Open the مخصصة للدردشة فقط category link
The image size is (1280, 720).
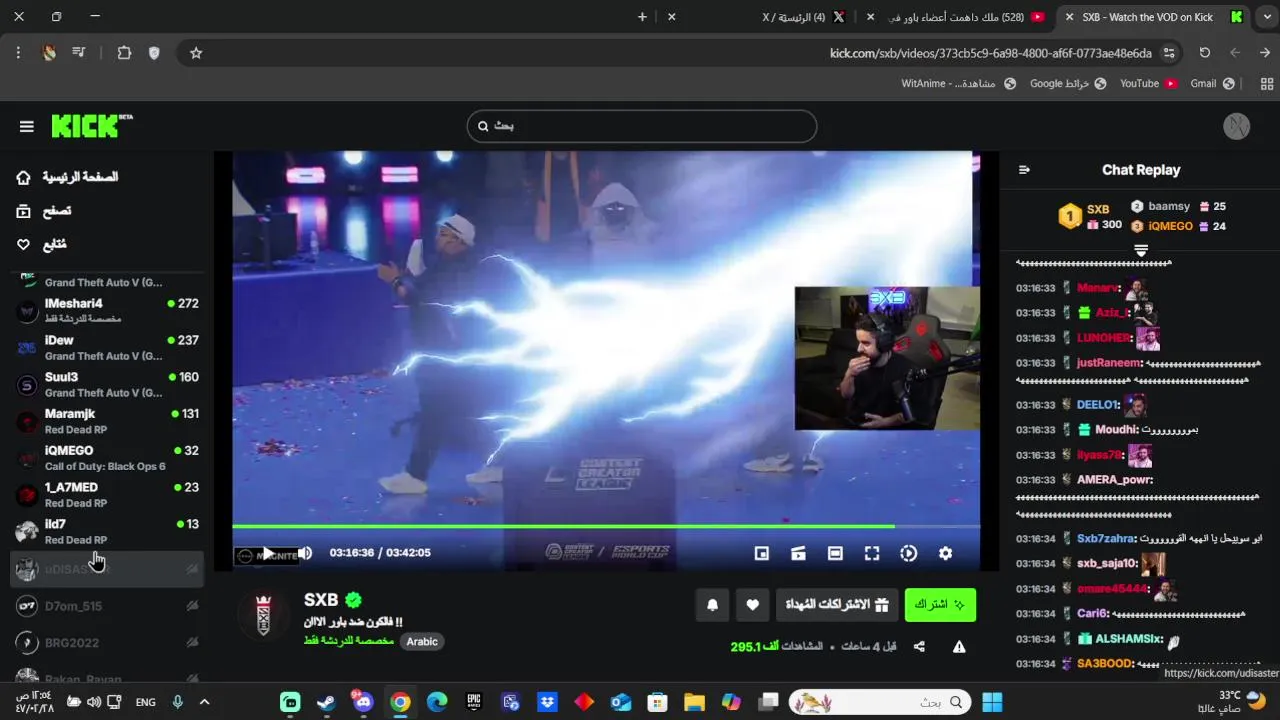point(349,641)
